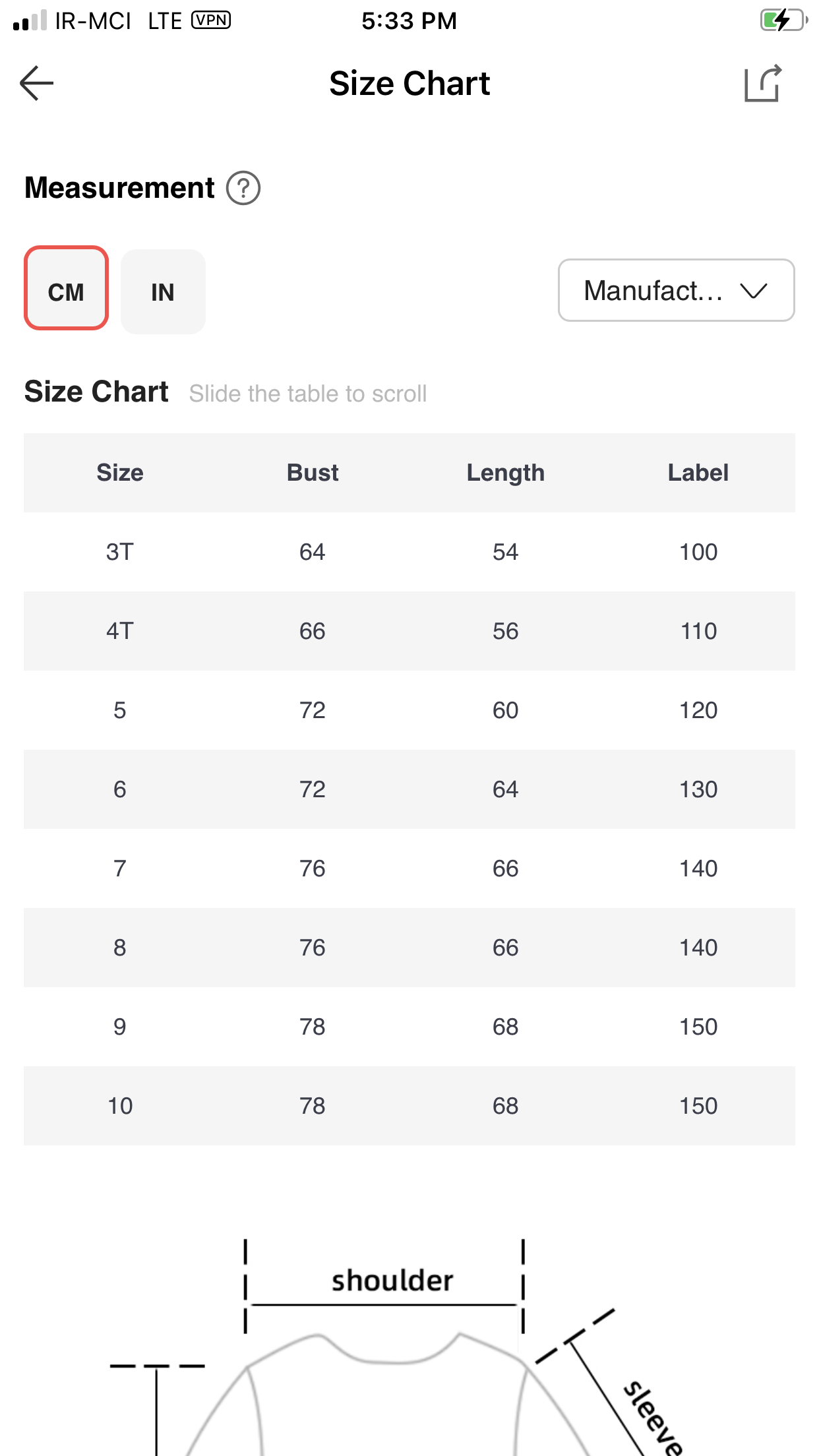Tap the 5:33 PM clock in the status bar
The height and width of the screenshot is (1456, 819).
click(x=409, y=20)
